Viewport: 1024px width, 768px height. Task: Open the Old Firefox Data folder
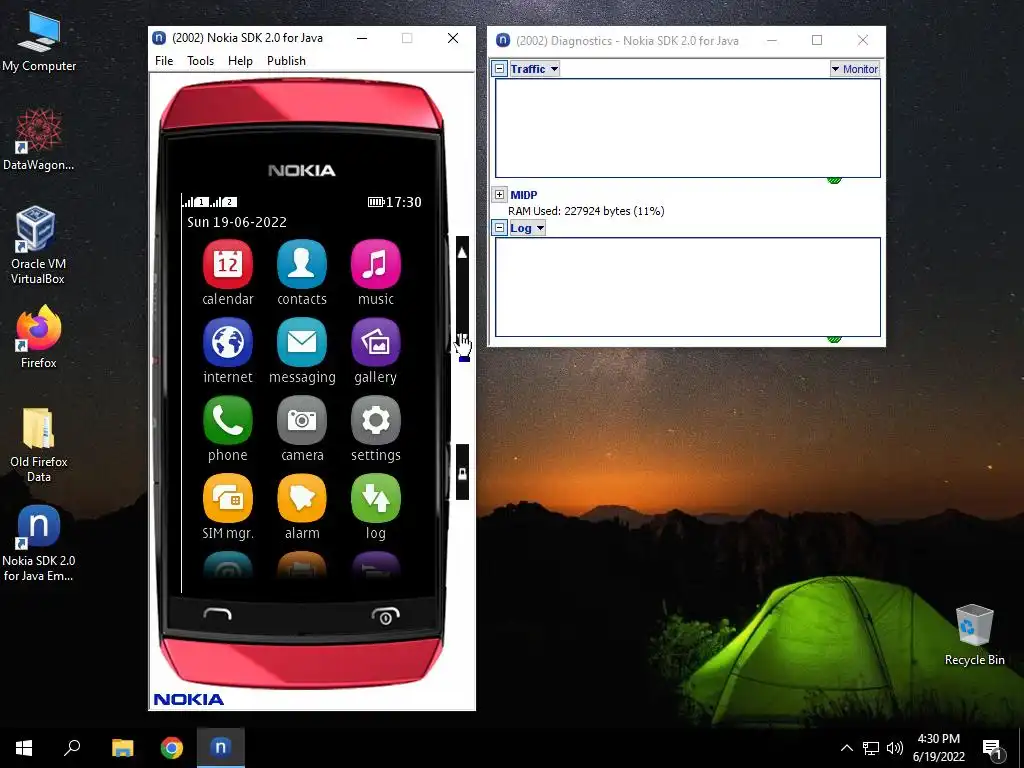point(39,445)
